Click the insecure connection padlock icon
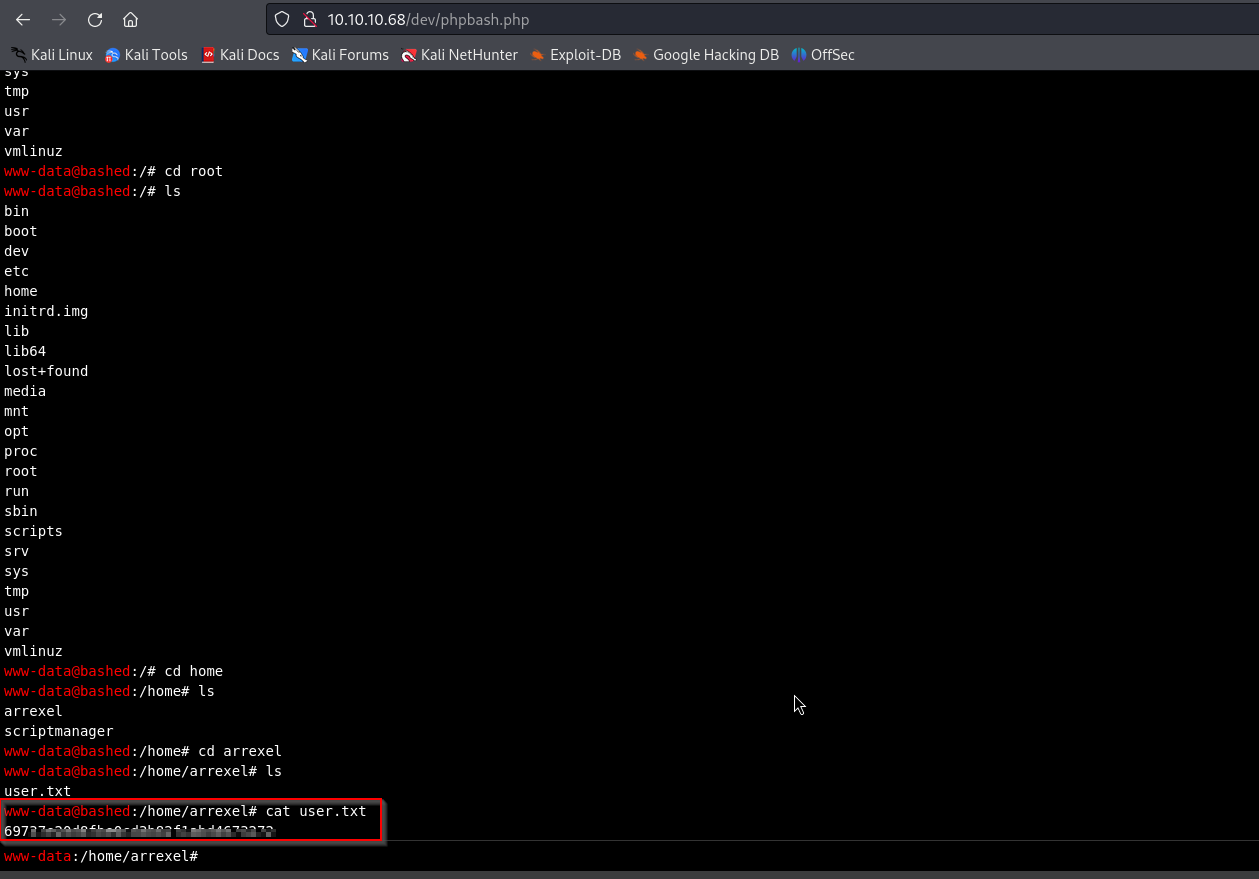Image resolution: width=1259 pixels, height=879 pixels. tap(309, 20)
